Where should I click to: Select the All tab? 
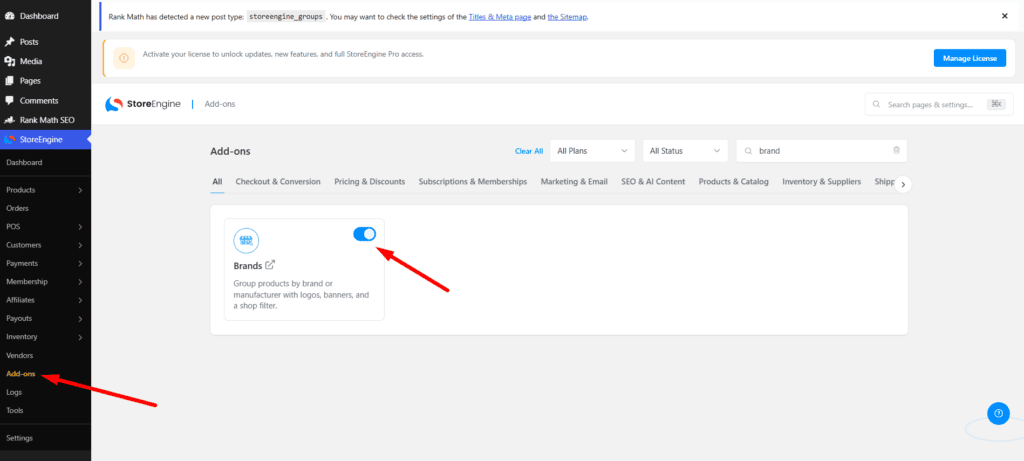217,182
